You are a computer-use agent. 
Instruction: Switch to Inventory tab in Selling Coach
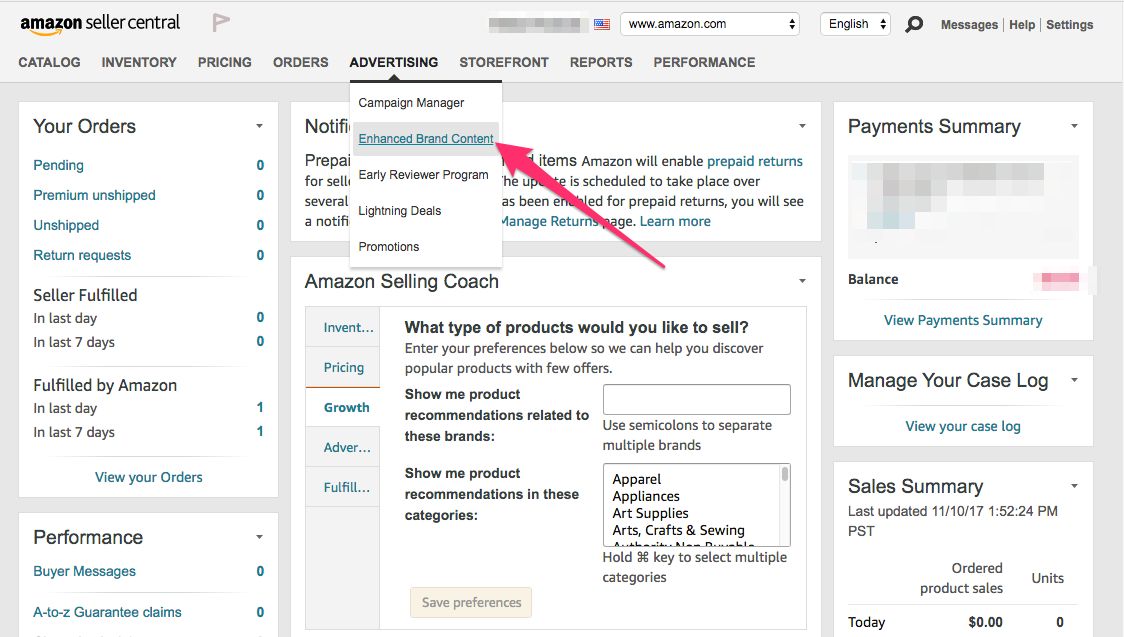point(343,327)
